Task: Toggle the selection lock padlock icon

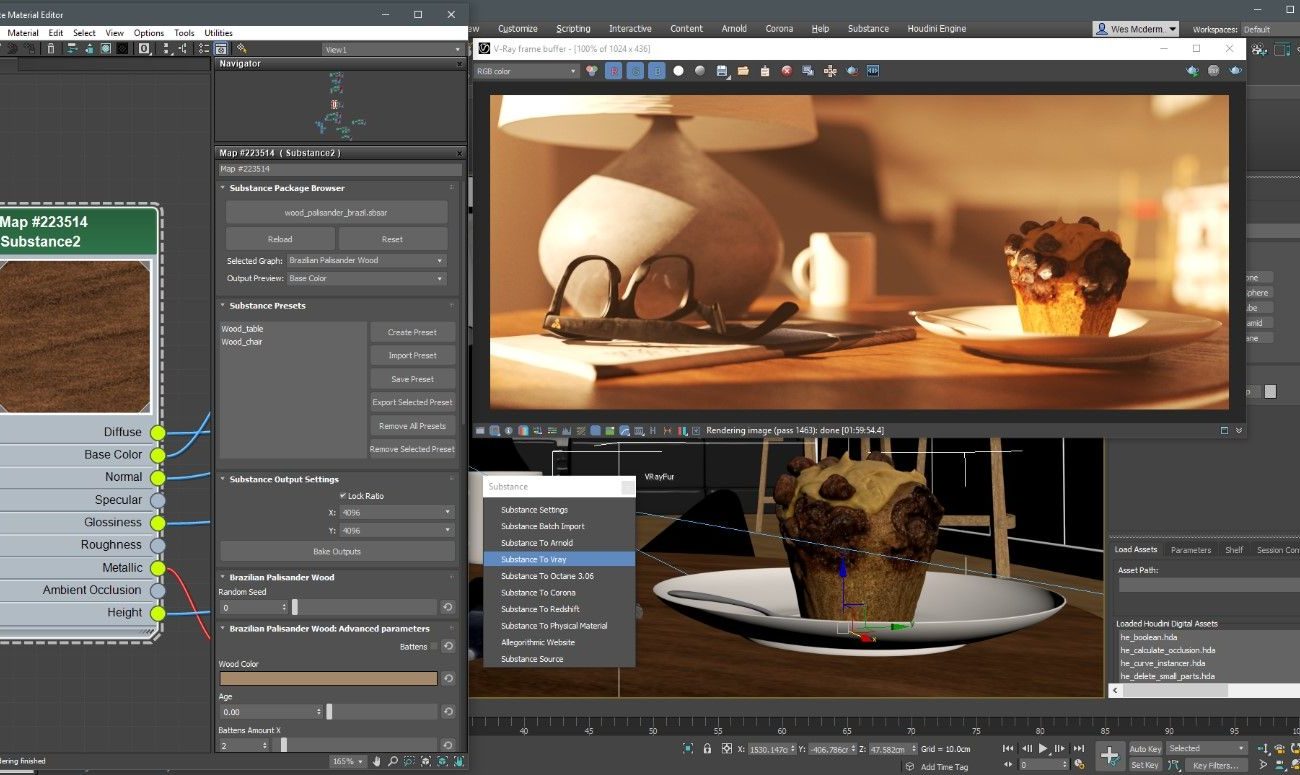Action: 707,748
